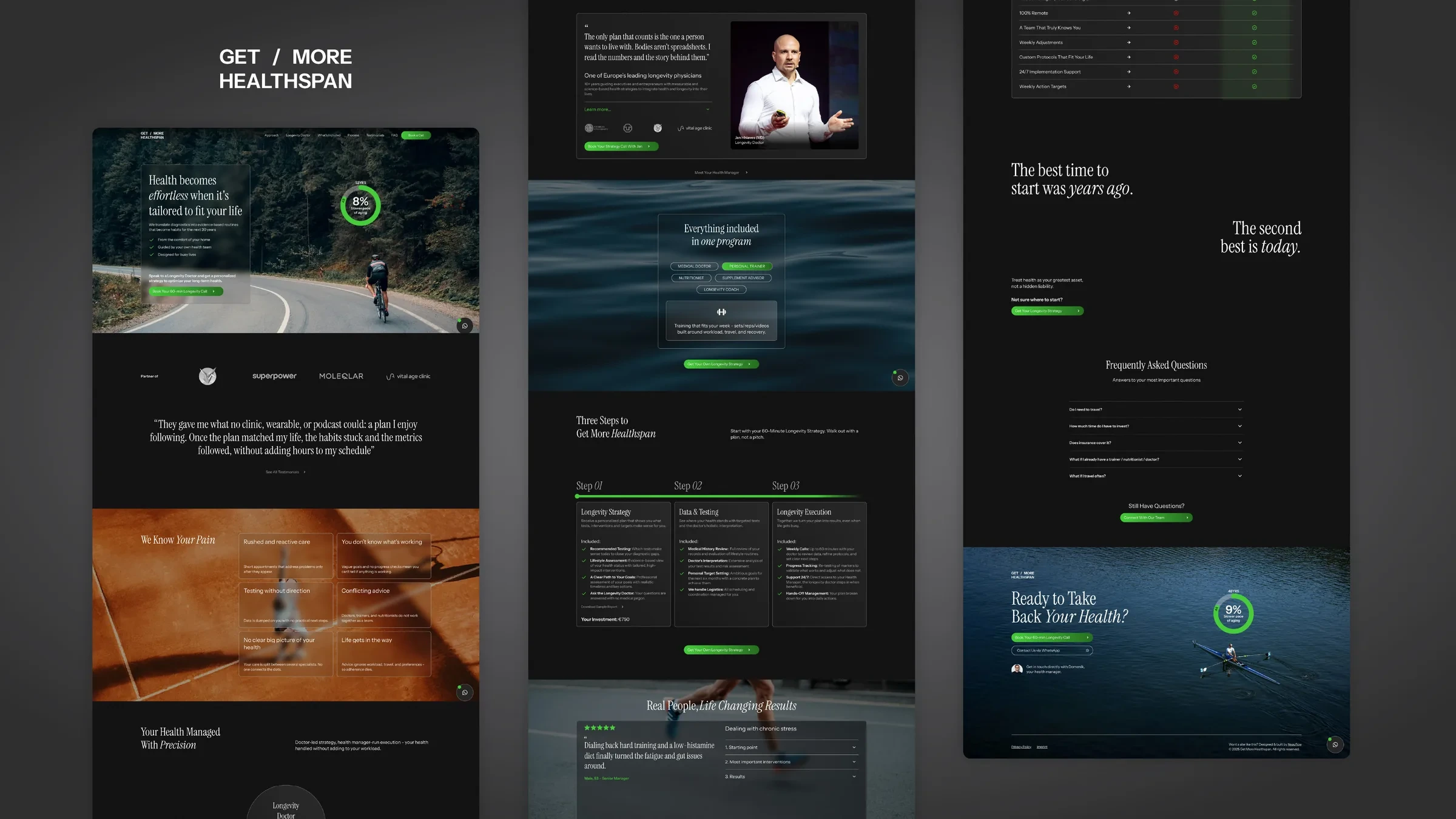Click red cross in A Team That Truly Knows You row

(1176, 27)
